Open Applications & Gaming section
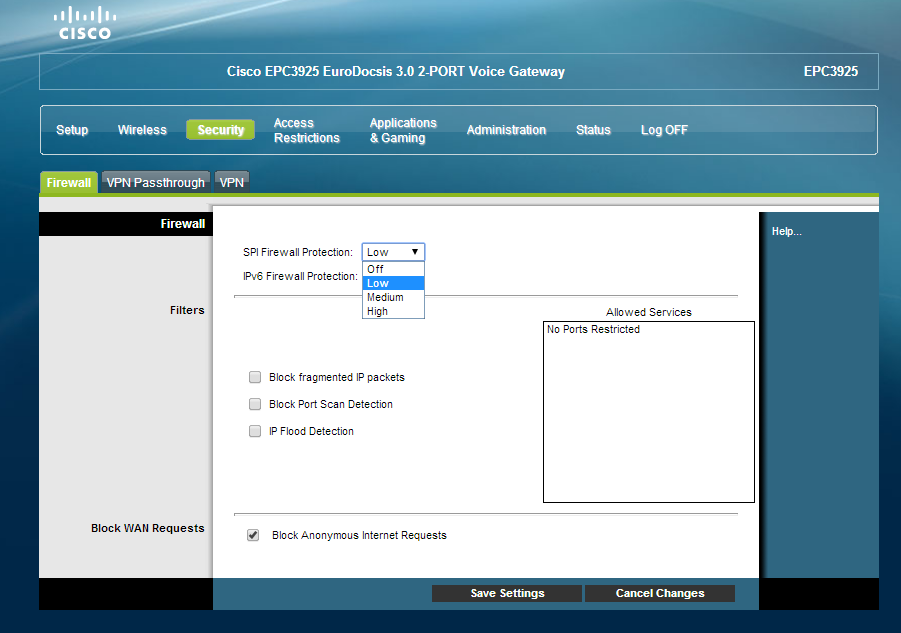 403,130
